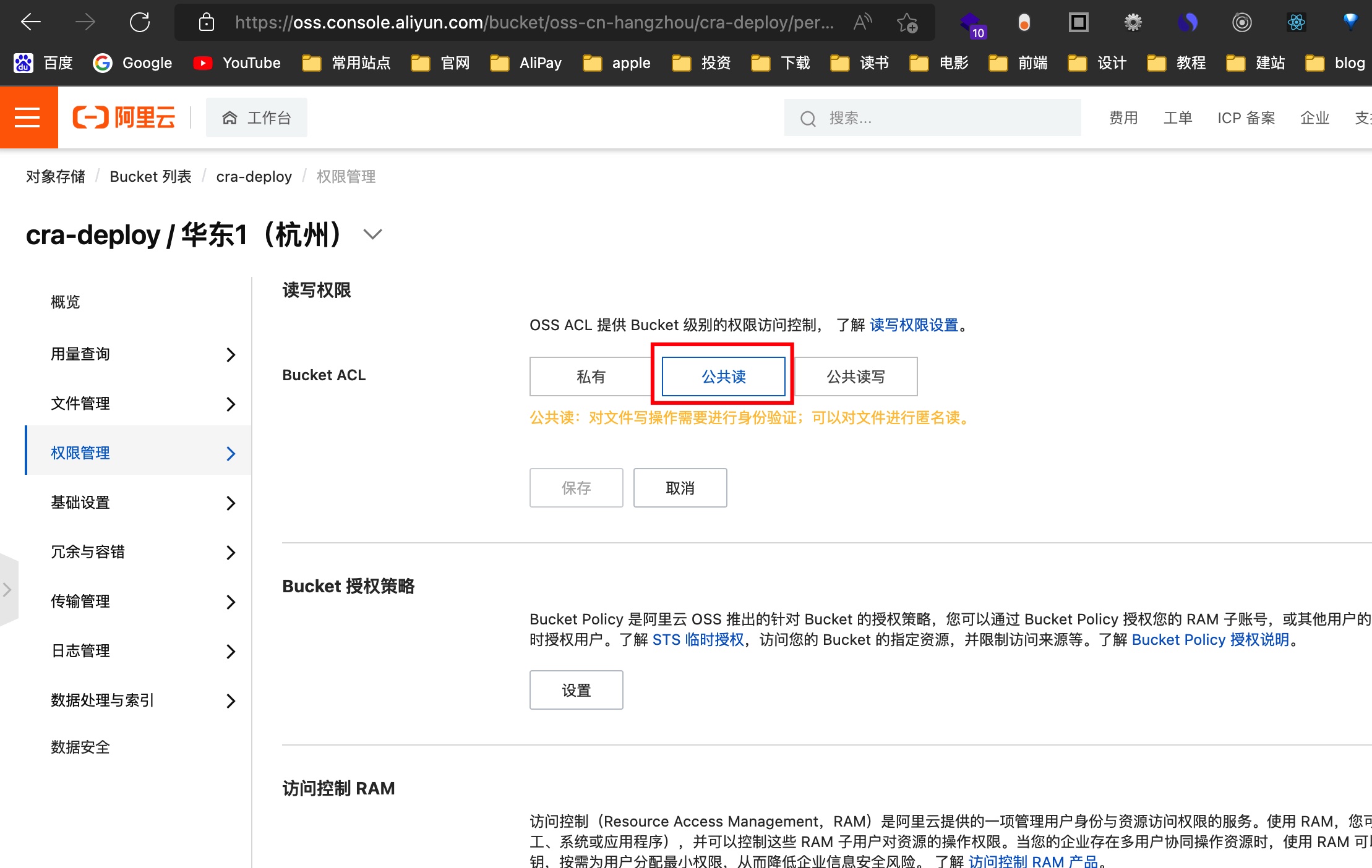Click the blue gem extension icon
This screenshot has height=868, width=1372.
[x=1350, y=22]
